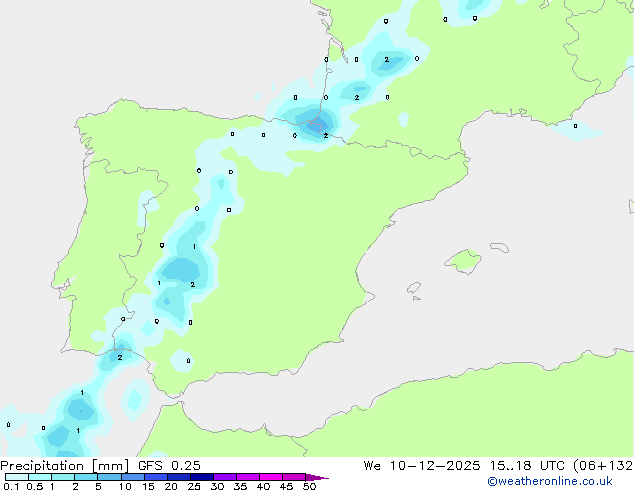This screenshot has height=490, width=634.
Task: Click the 30–35 mm purple legend swatch
Action: tap(225, 477)
